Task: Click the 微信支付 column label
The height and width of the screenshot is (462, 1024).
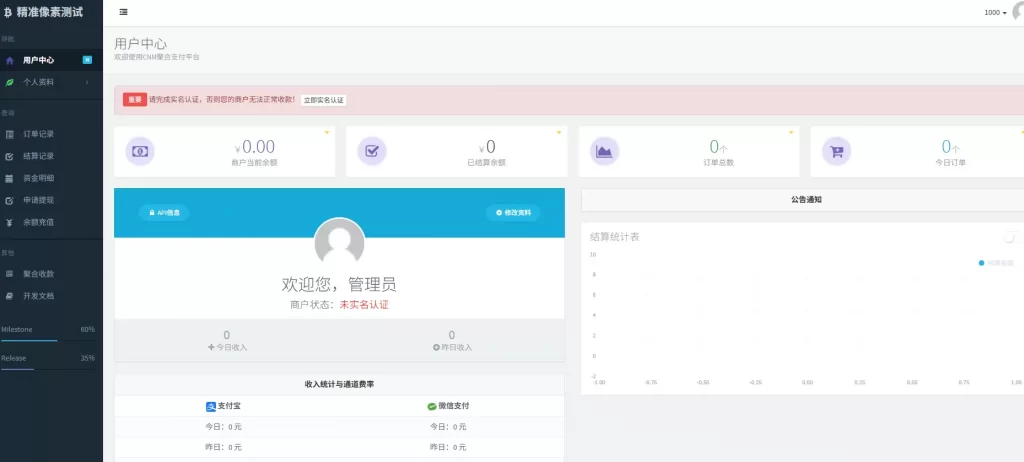Action: [x=454, y=406]
